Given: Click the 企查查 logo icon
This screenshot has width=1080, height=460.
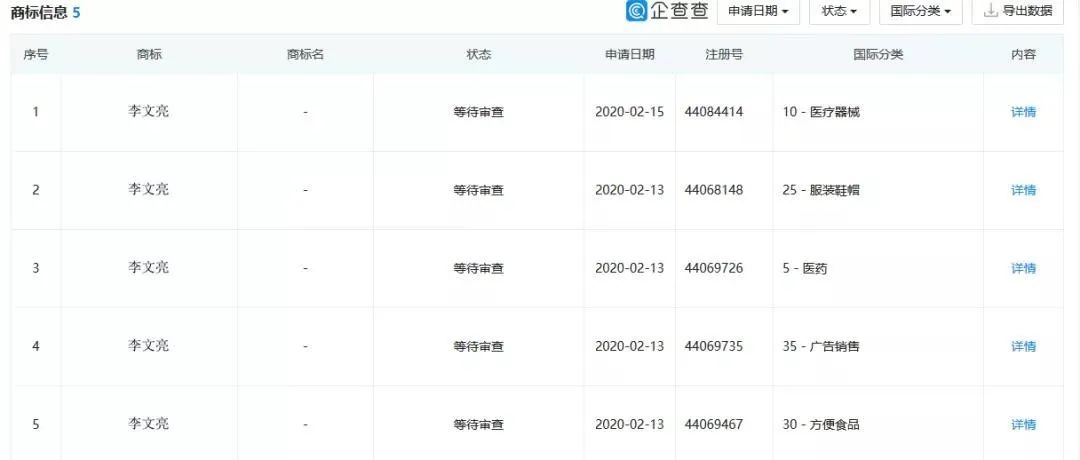Looking at the screenshot, I should point(636,11).
